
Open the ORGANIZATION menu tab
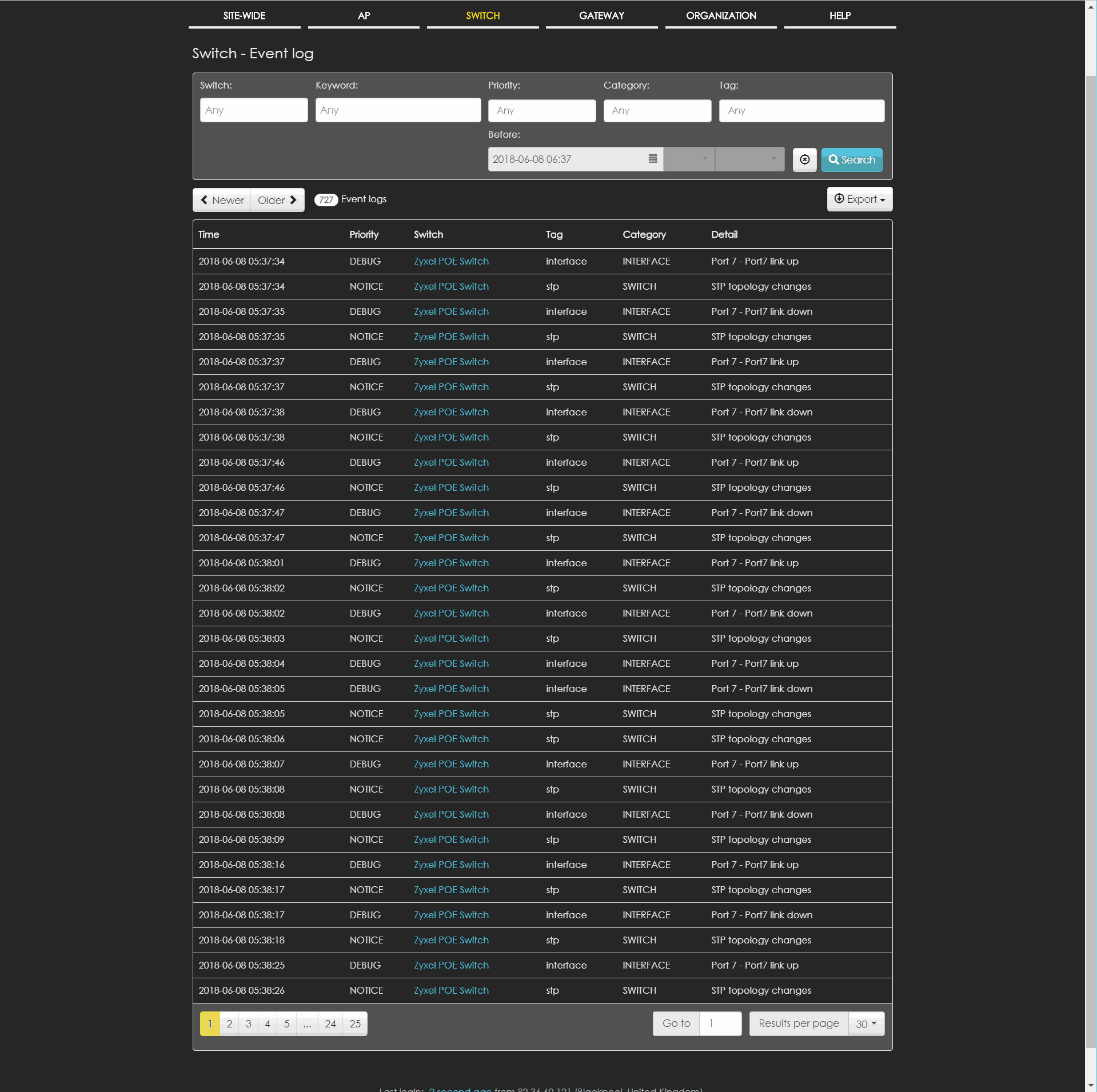click(720, 16)
